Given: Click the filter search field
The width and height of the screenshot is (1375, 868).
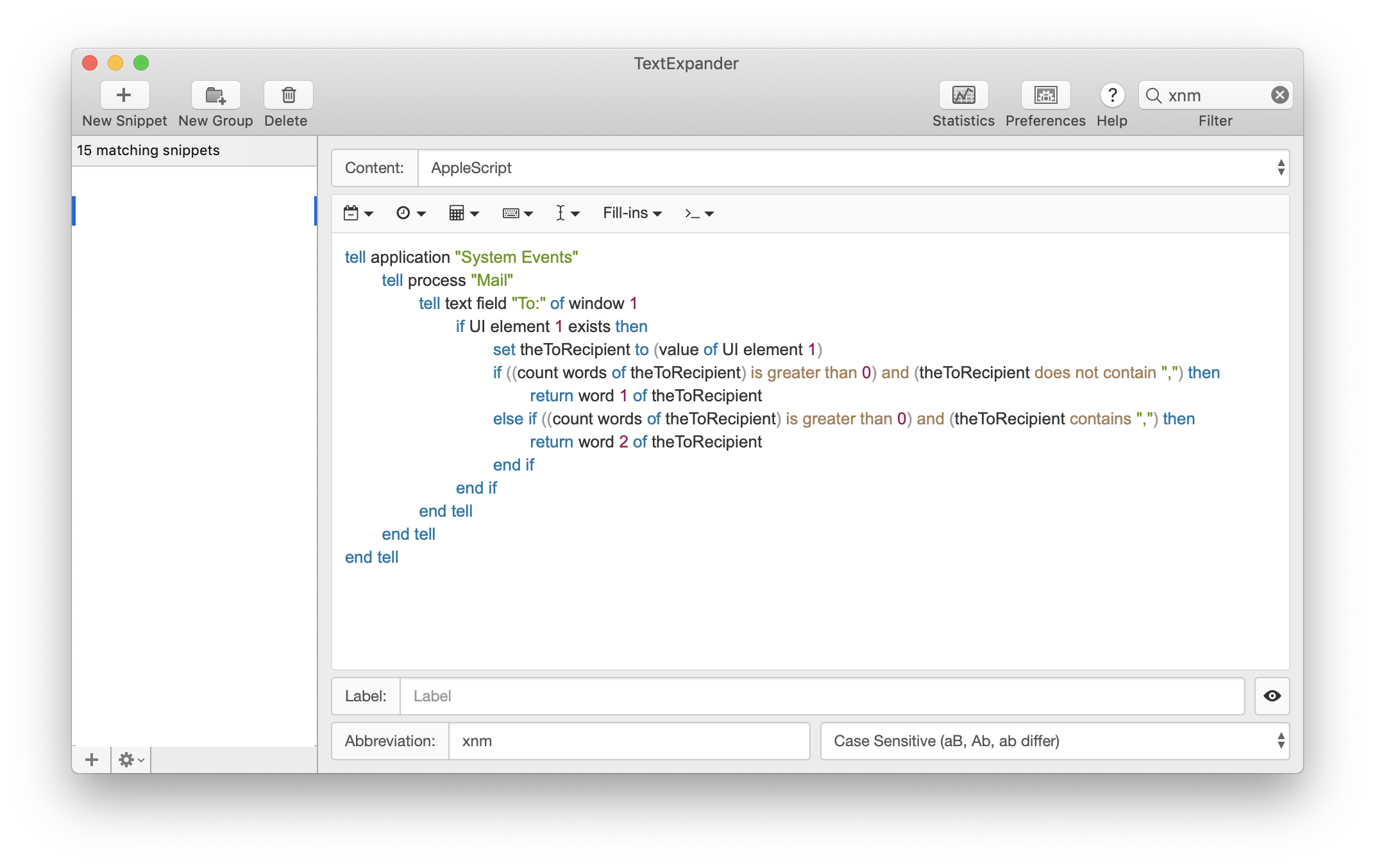Looking at the screenshot, I should [1215, 96].
